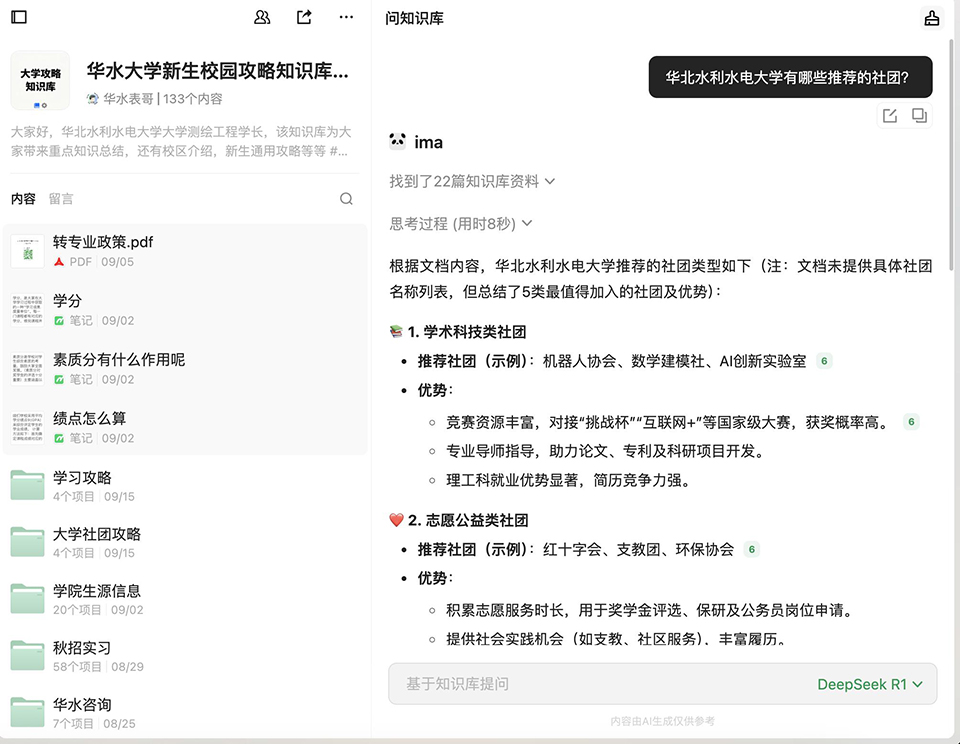Open 转专业政策.pdf file
The height and width of the screenshot is (744, 960).
coord(103,242)
